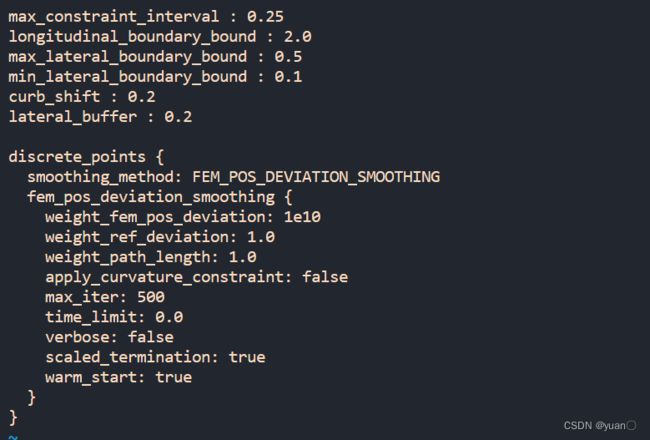
Task: Click the weight_ref_deviation value 1.0
Action: [x=261, y=237]
